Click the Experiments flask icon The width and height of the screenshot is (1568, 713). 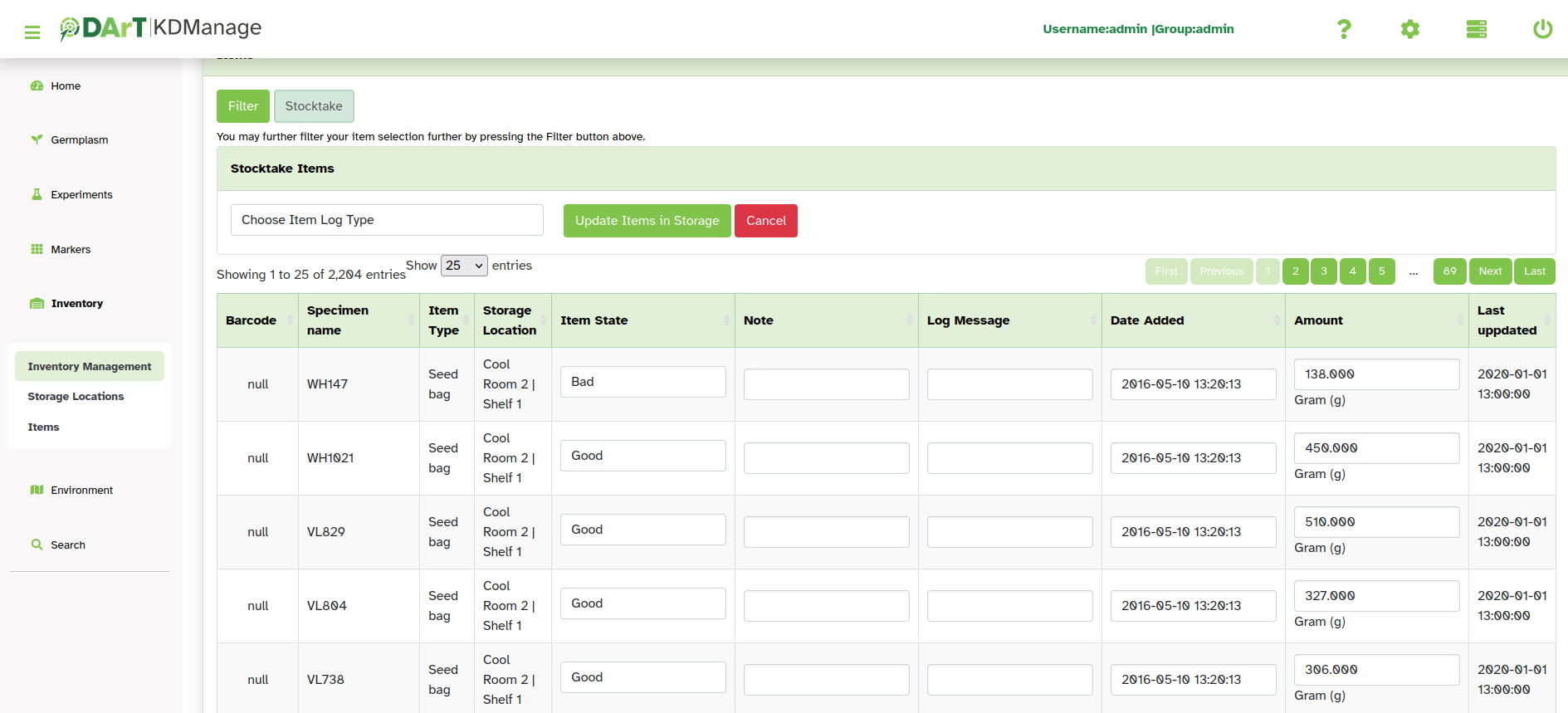click(x=37, y=194)
